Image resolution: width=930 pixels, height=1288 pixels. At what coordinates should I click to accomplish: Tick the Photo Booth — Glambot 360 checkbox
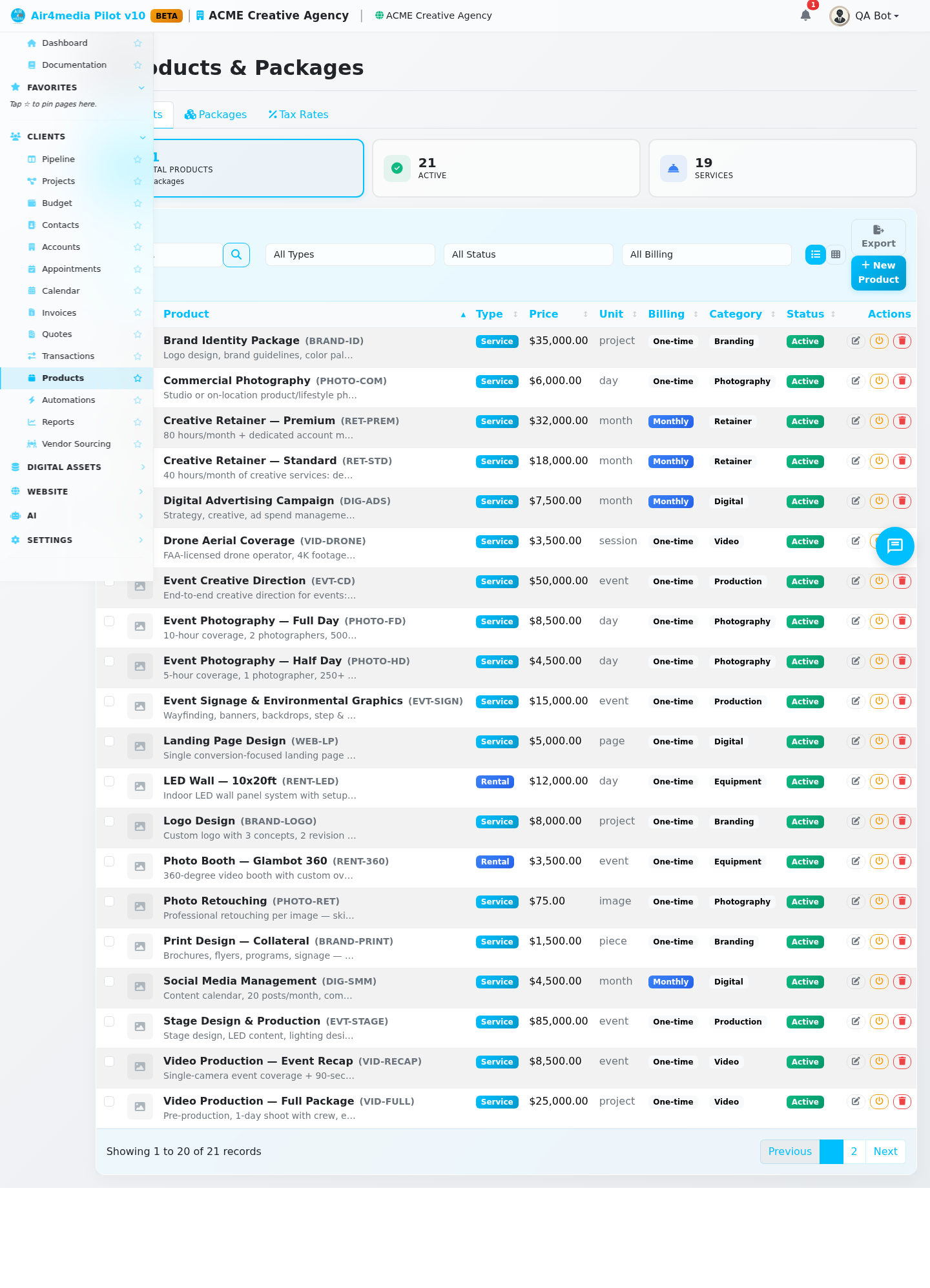pos(109,861)
